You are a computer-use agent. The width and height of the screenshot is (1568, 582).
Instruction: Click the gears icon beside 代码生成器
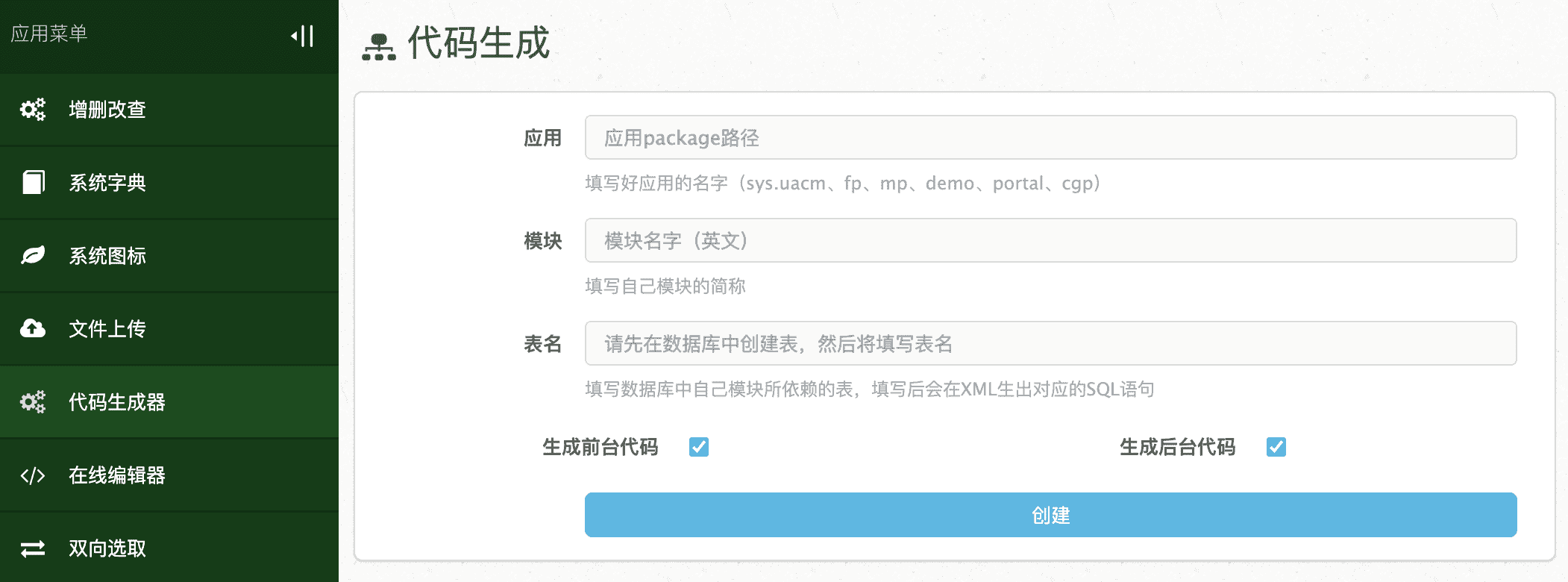click(33, 402)
